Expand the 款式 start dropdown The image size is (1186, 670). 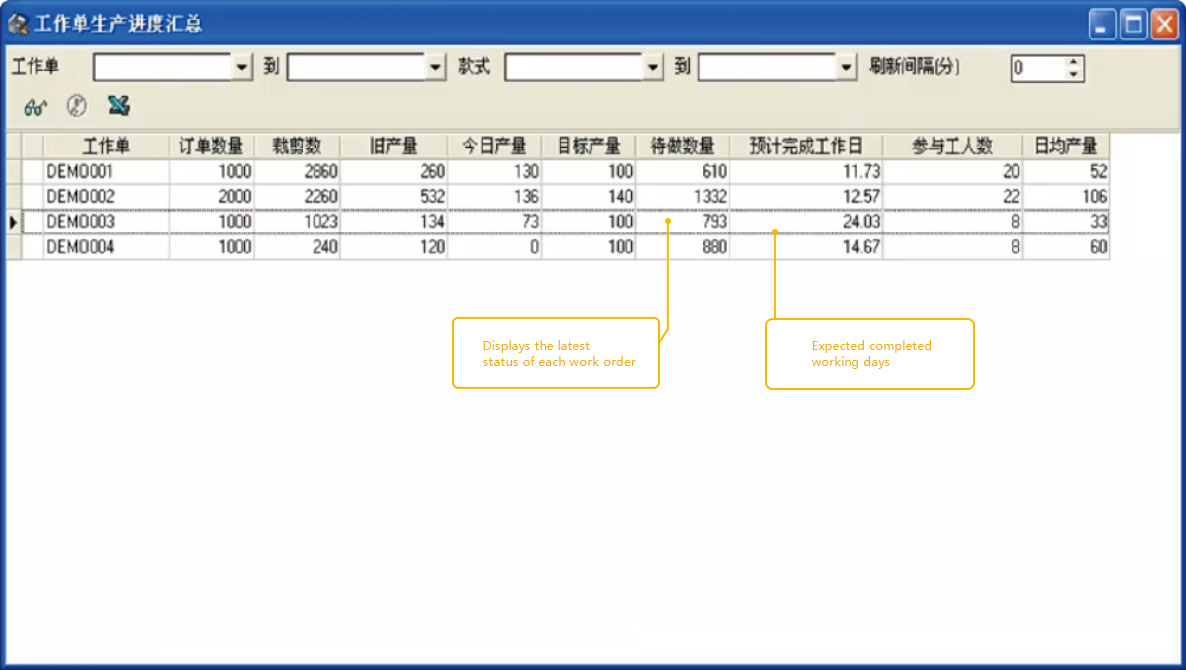[x=654, y=68]
